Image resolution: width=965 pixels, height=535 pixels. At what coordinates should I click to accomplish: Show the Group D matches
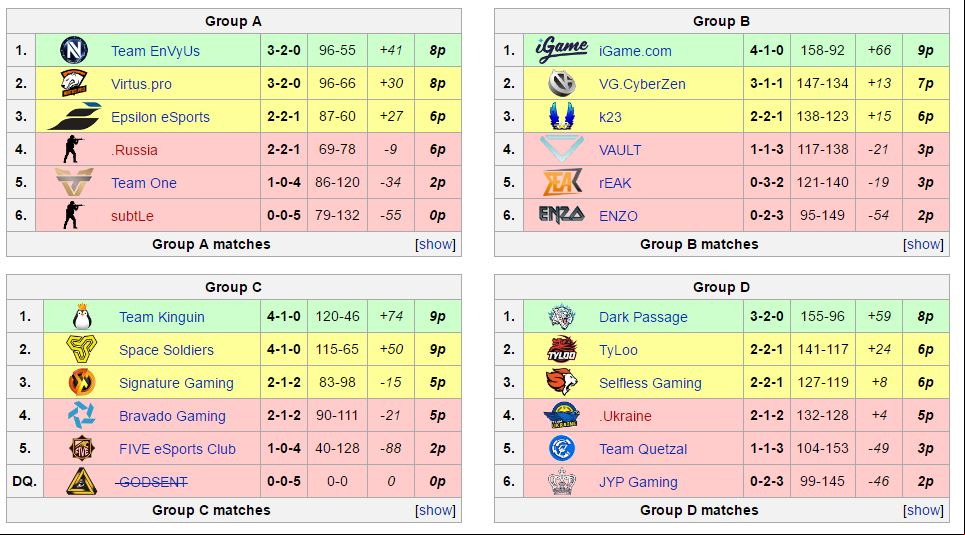tap(923, 510)
